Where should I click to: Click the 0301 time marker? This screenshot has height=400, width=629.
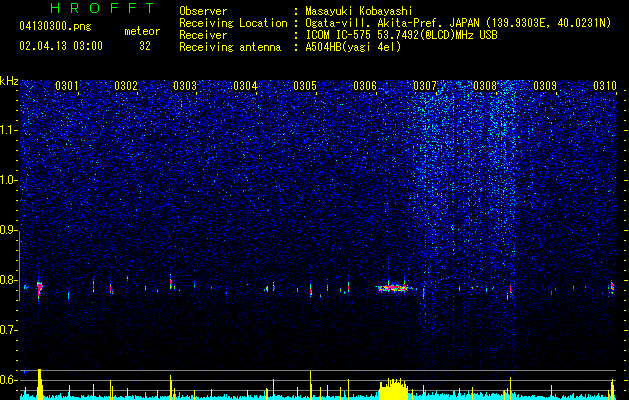coord(67,86)
